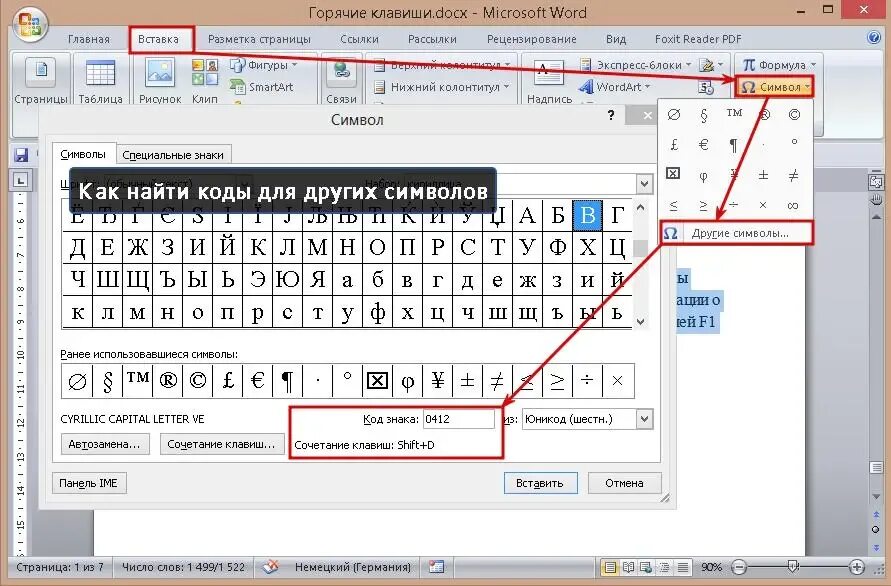
Task: Click the Немецкий (Германия) language indicator
Action: point(352,567)
